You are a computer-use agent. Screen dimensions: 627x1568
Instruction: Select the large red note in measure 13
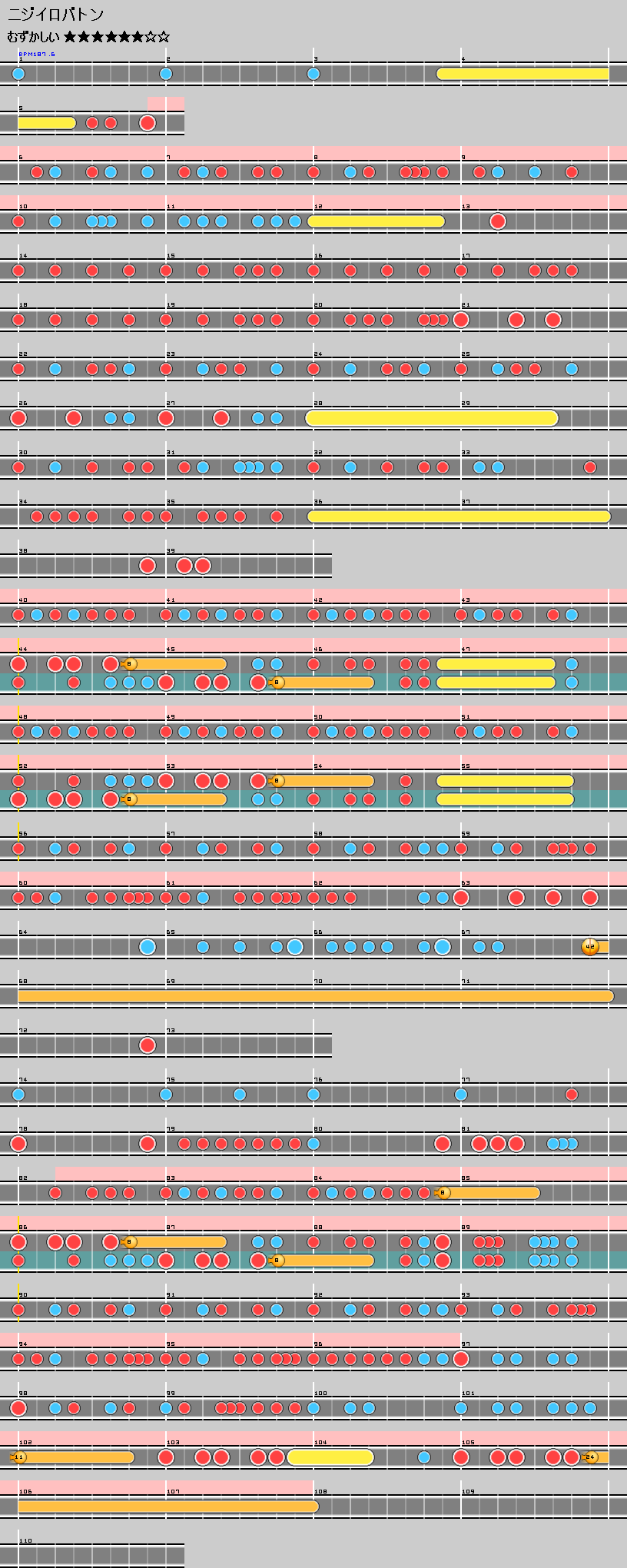point(498,221)
